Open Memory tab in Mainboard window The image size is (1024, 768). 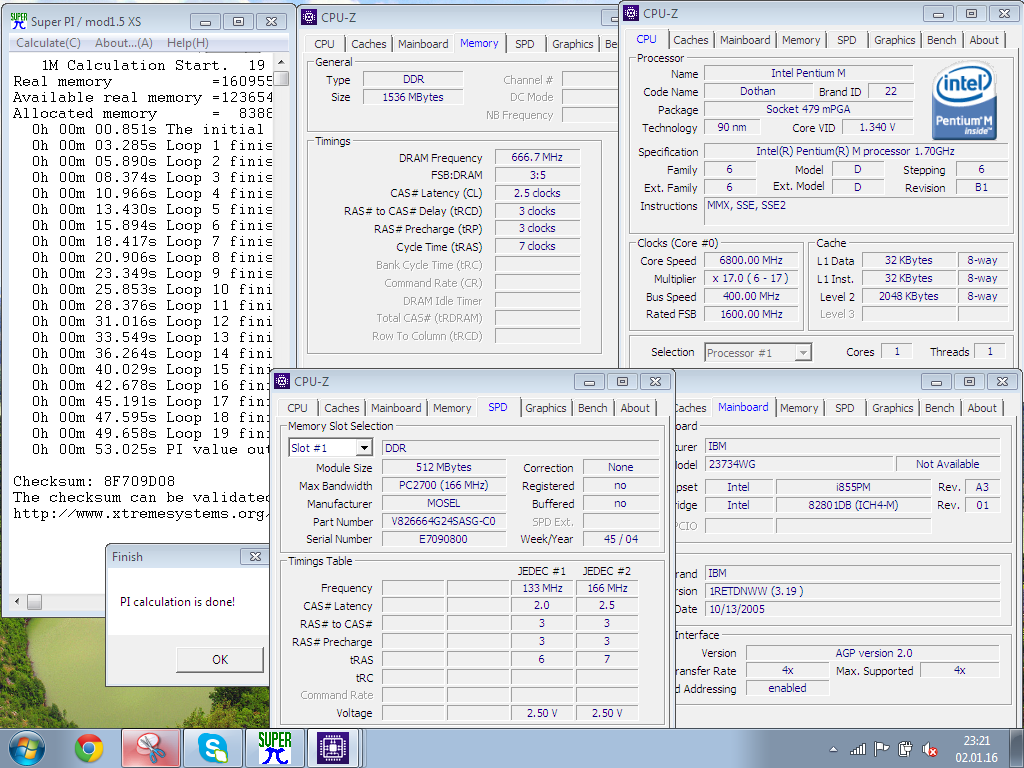[799, 408]
